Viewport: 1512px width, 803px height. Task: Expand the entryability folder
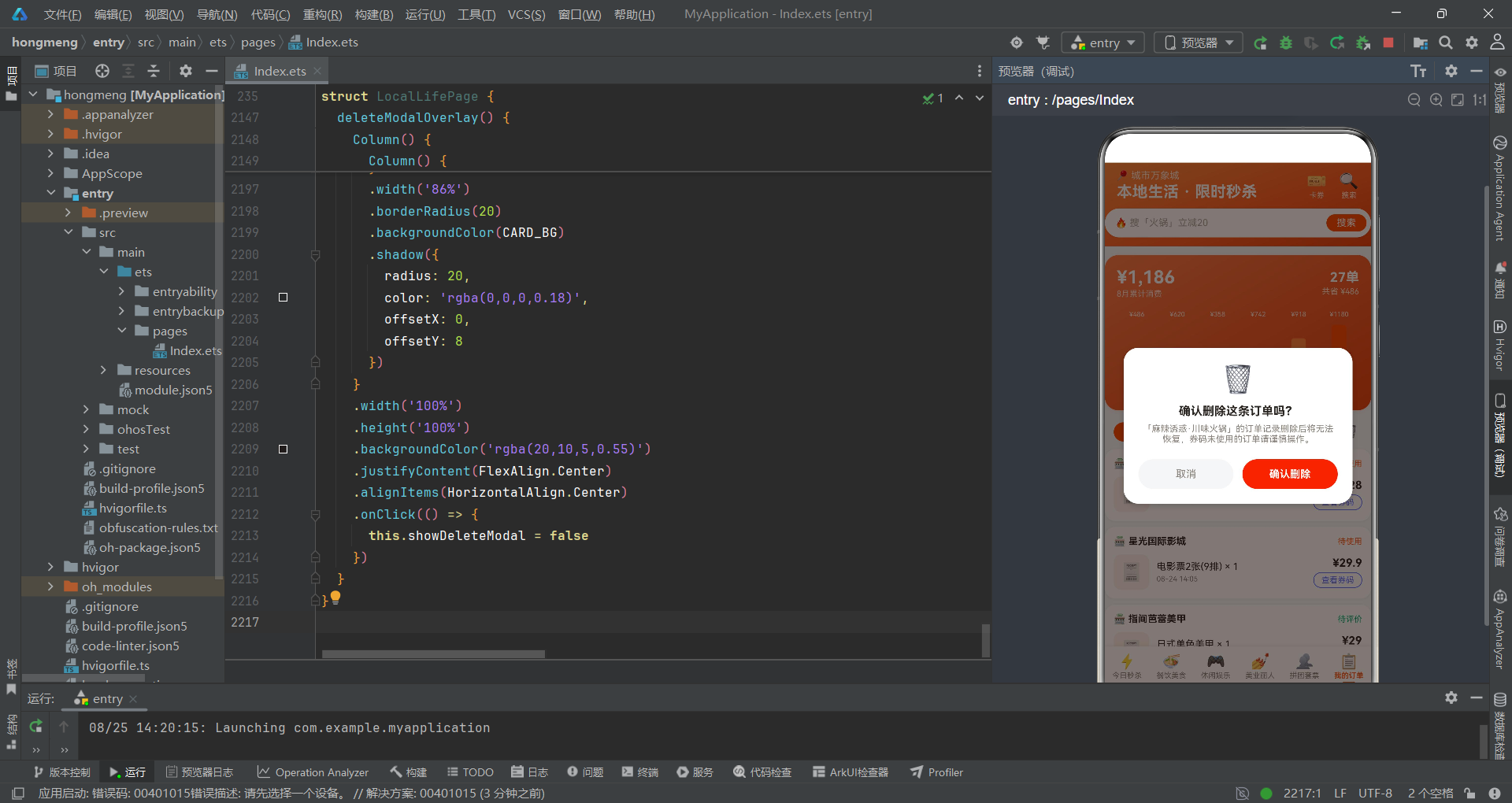click(x=121, y=291)
